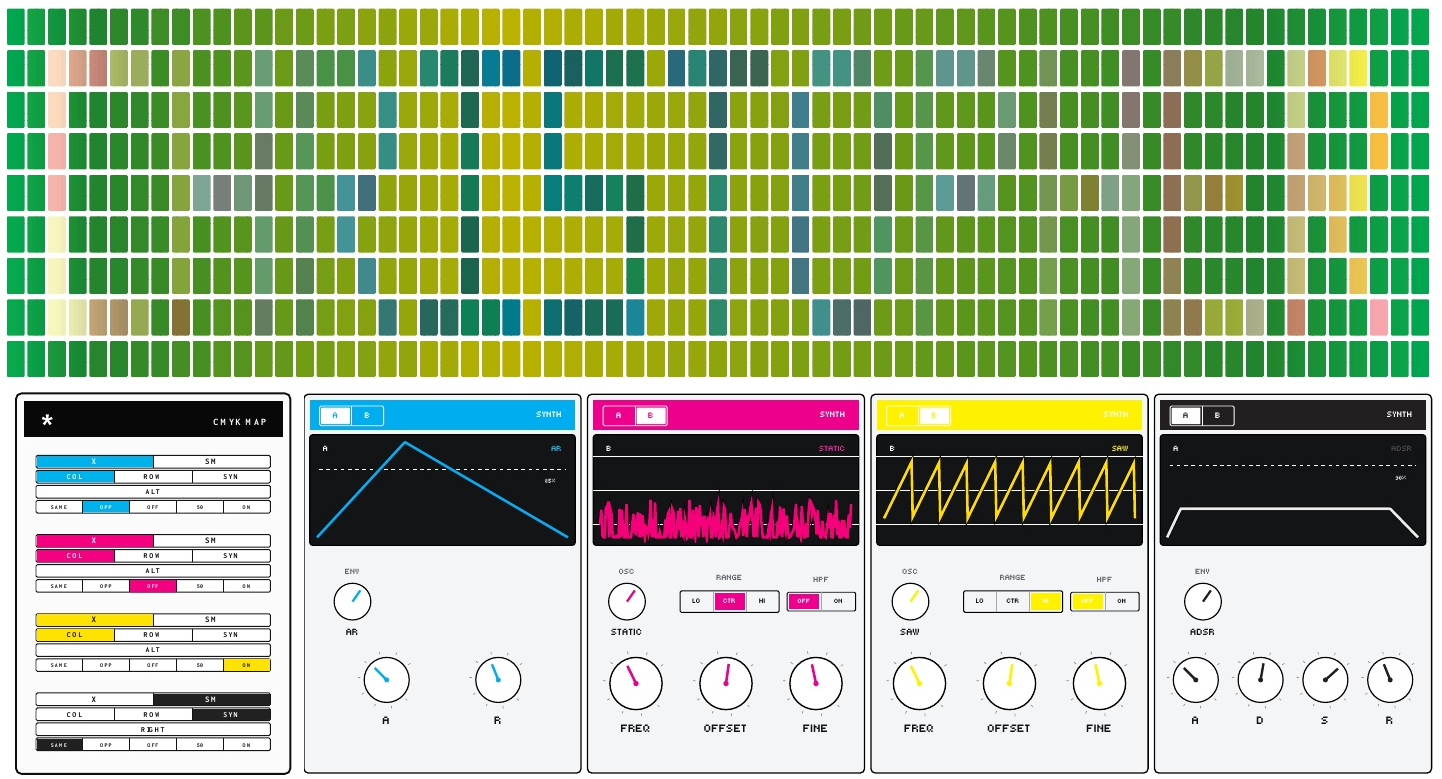Set magenta synth RANGE to HI

[x=762, y=601]
